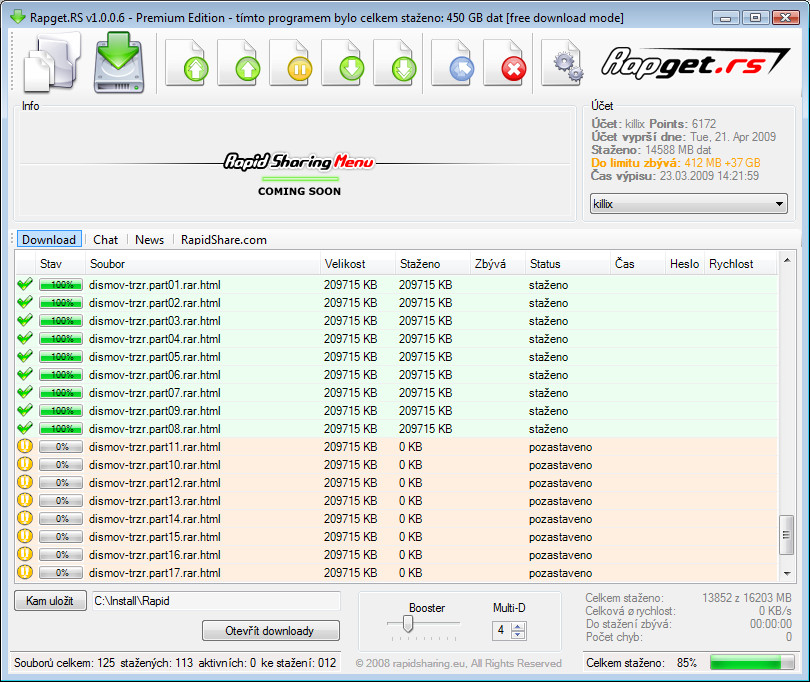Select dismov-trzr.part04.rar.html file row
This screenshot has height=682, width=810.
click(397, 338)
